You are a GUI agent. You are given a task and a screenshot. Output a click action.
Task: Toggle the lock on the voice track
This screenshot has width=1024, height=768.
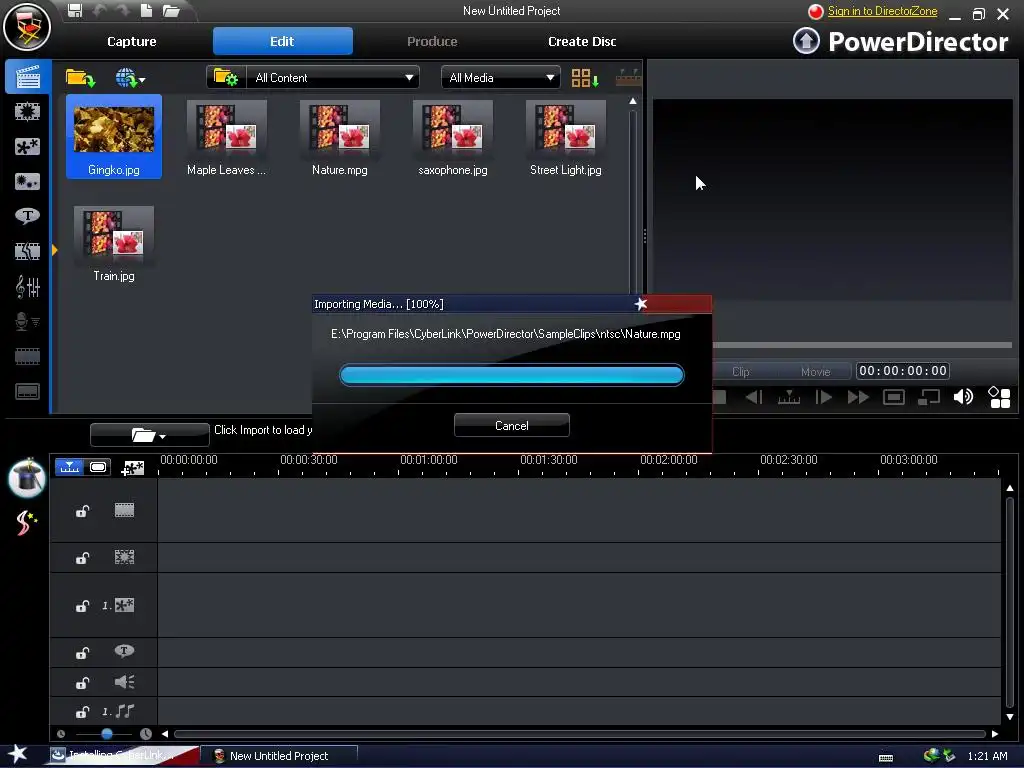pos(82,683)
